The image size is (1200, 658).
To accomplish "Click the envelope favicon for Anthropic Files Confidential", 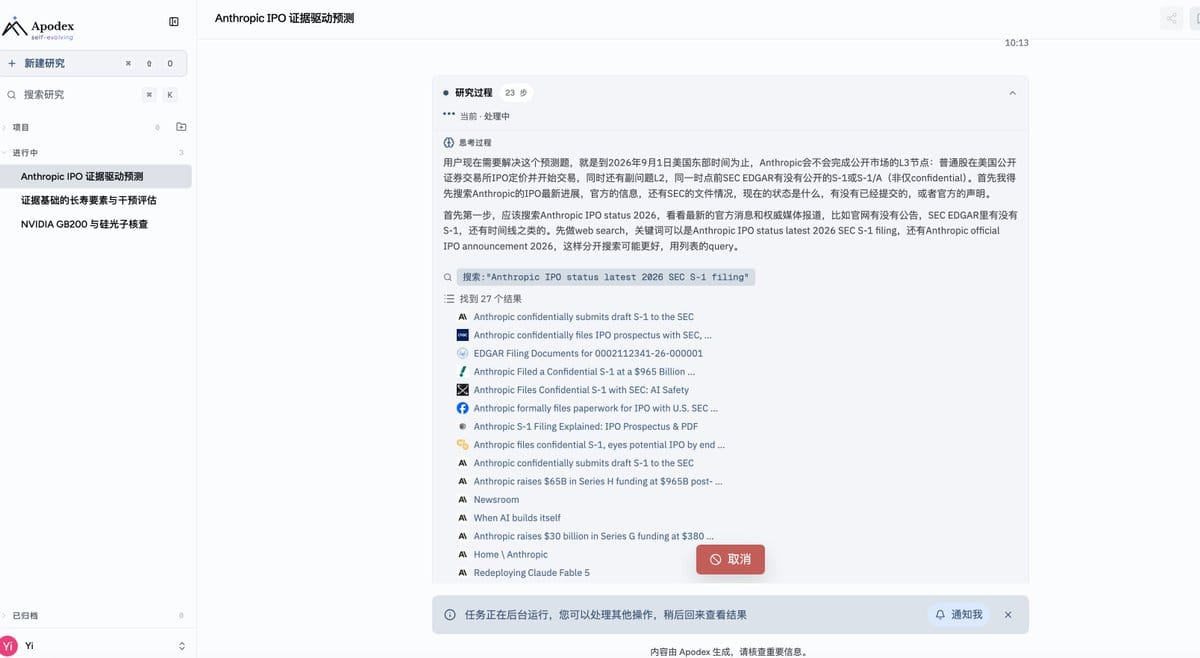I will pyautogui.click(x=462, y=390).
